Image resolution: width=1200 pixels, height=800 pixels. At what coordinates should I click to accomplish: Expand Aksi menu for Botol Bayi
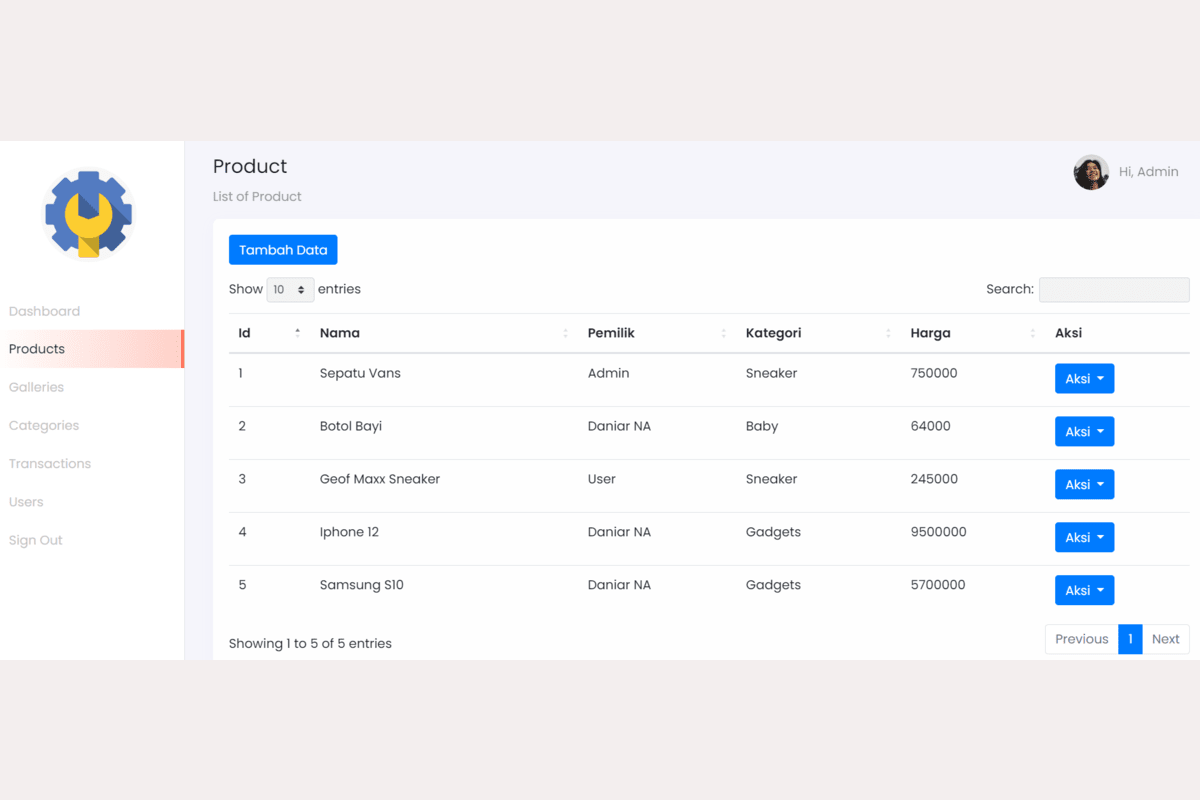click(1084, 432)
